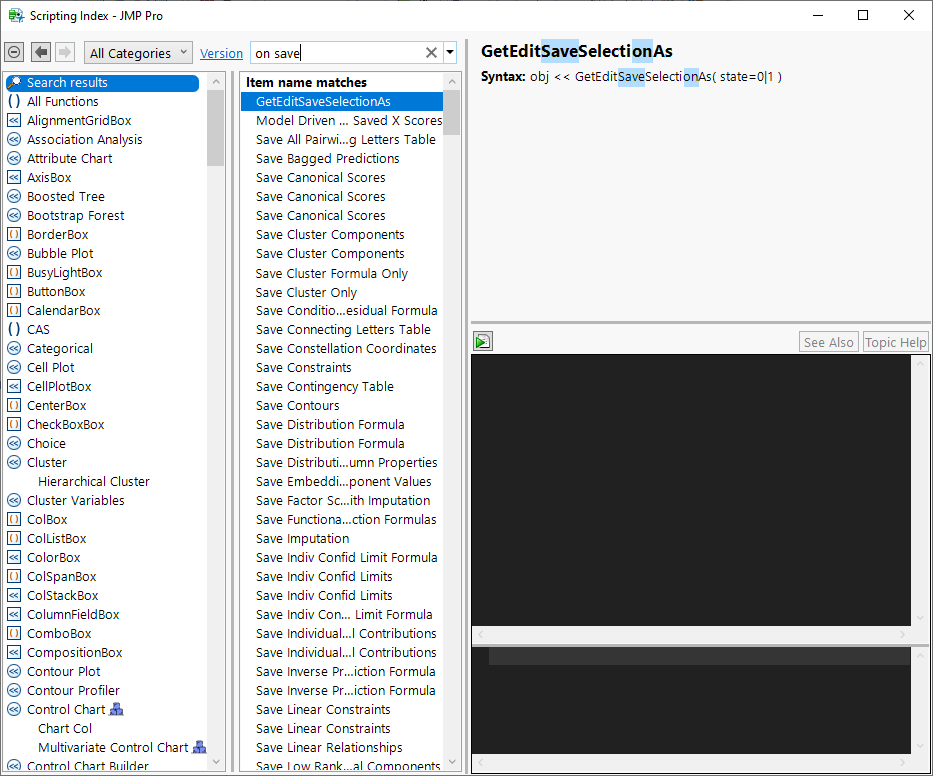Select Cluster Variables category
Screen dimensions: 933x776
[76, 500]
